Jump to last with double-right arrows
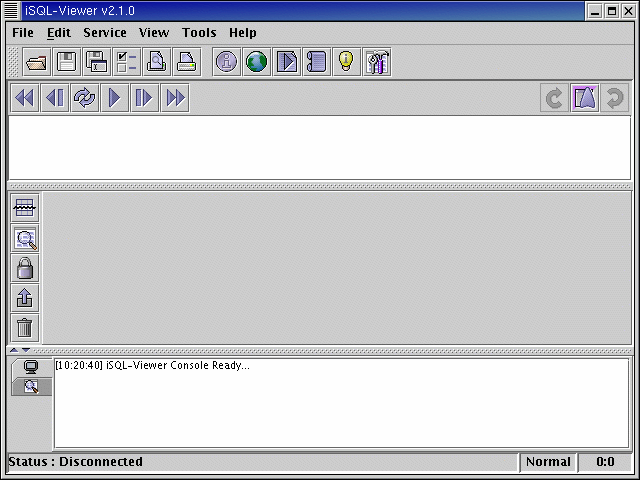The image size is (640, 480). point(175,98)
